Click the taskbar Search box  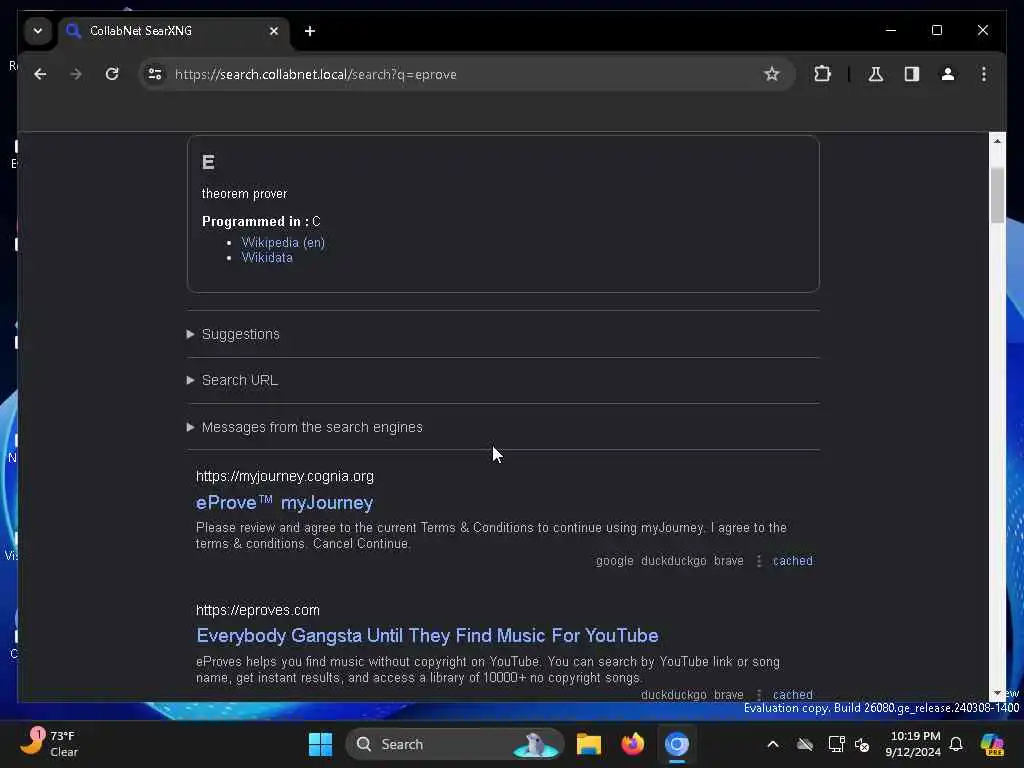[455, 744]
